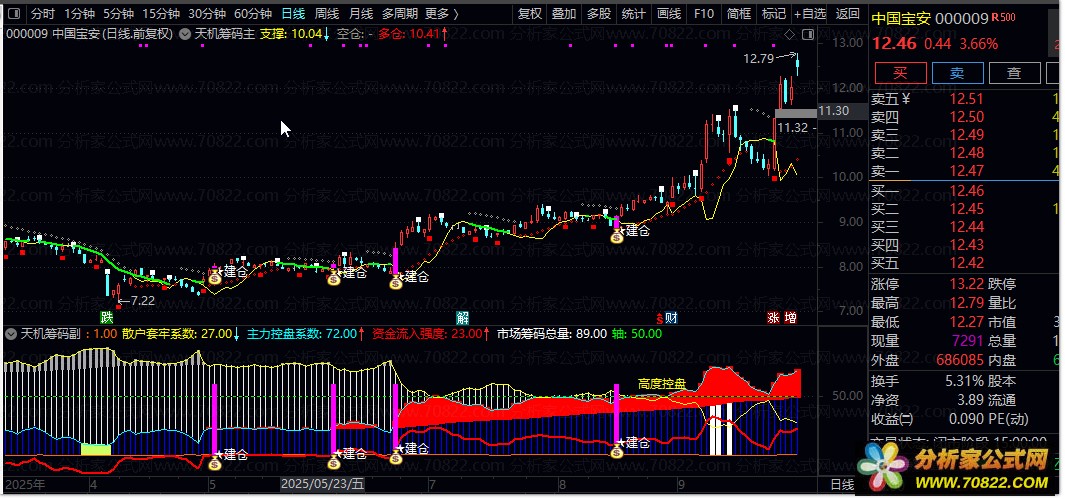This screenshot has width=1065, height=499.
Task: Switch to 月线 monthly chart
Action: [x=361, y=13]
